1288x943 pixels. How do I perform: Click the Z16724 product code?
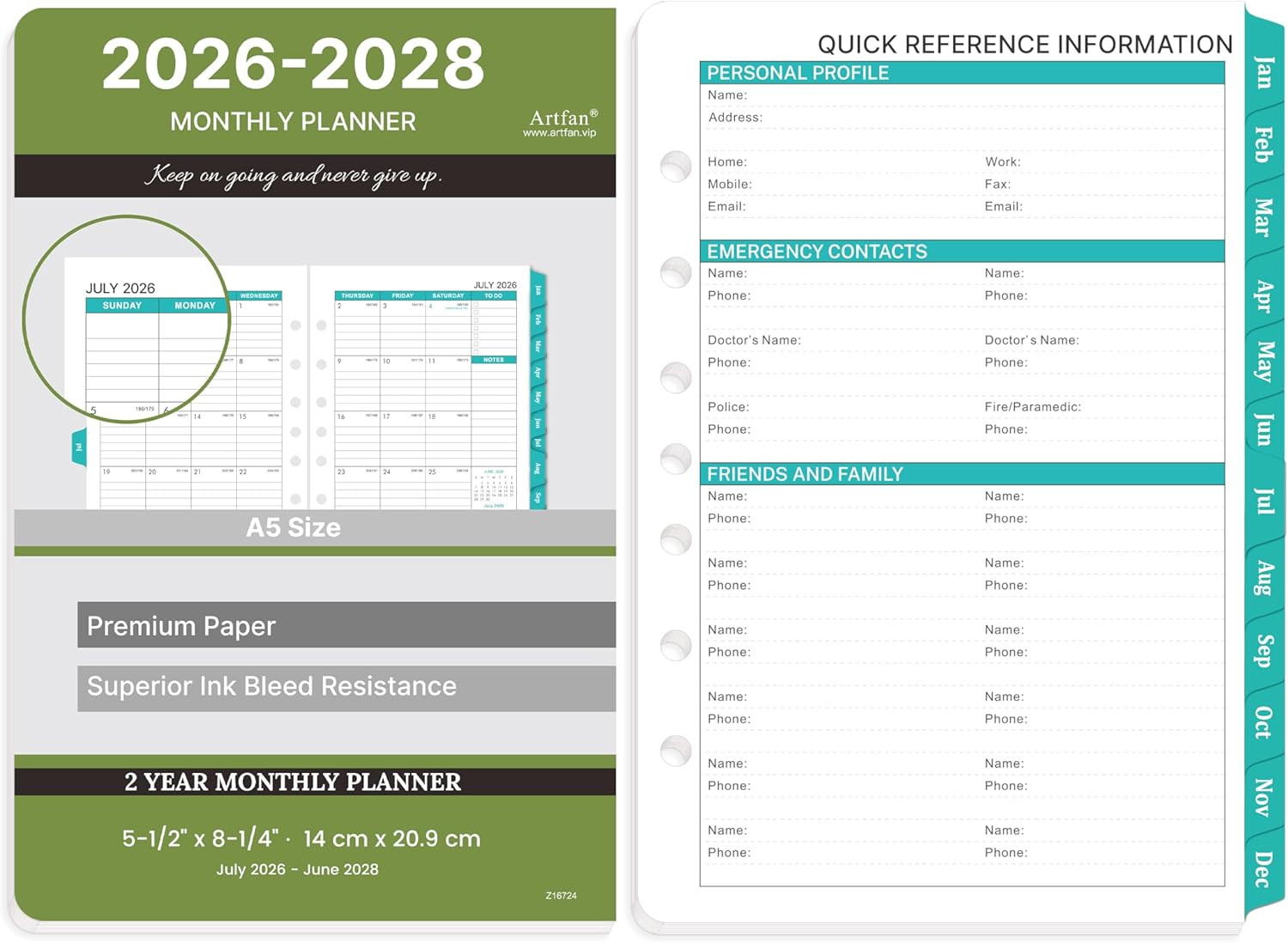pos(561,896)
